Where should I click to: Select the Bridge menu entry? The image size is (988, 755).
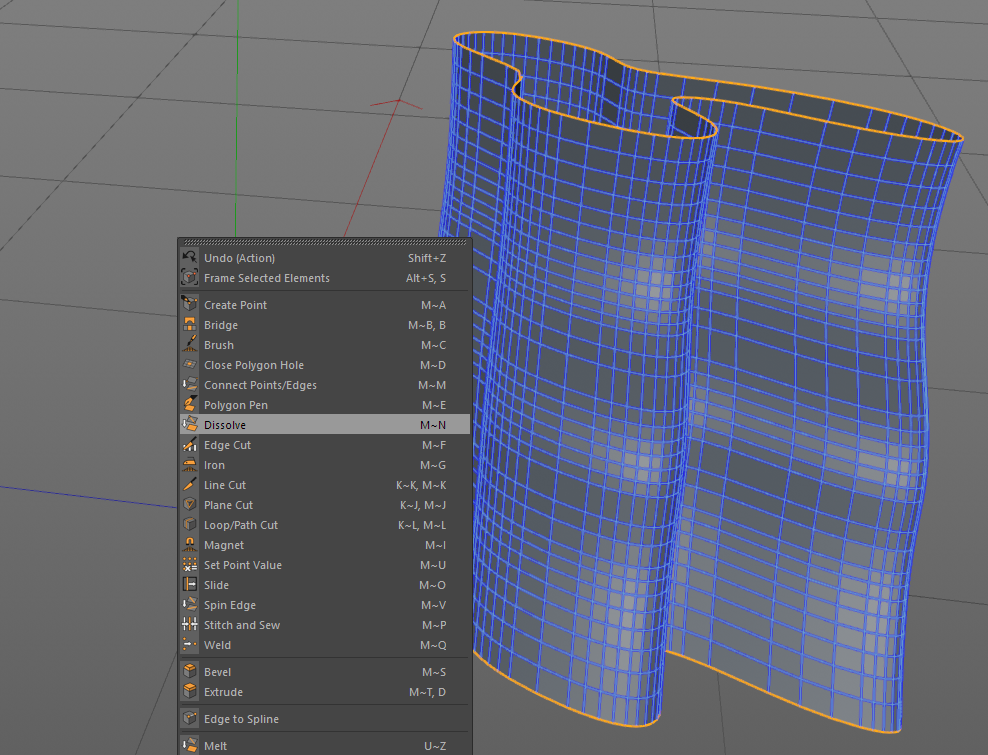click(x=325, y=325)
